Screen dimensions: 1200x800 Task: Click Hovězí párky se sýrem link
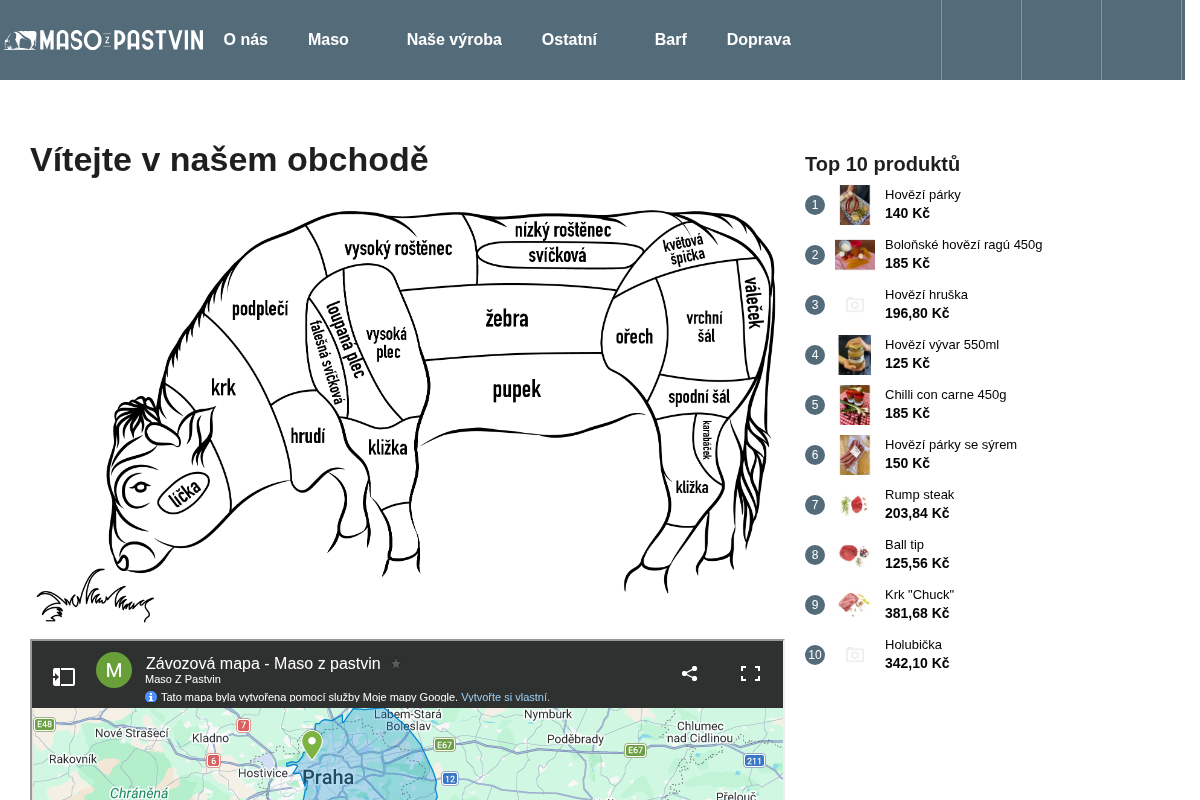point(951,445)
